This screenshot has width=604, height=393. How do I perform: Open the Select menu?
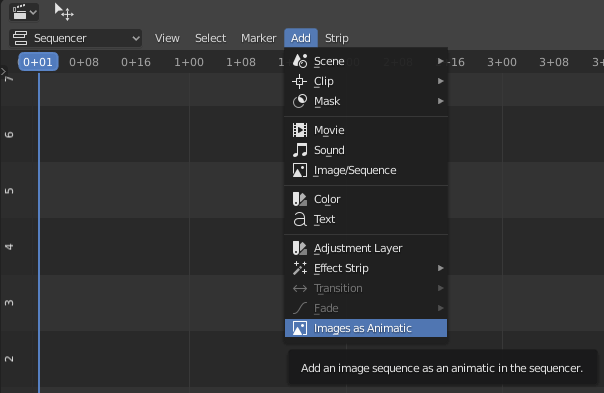tap(210, 38)
